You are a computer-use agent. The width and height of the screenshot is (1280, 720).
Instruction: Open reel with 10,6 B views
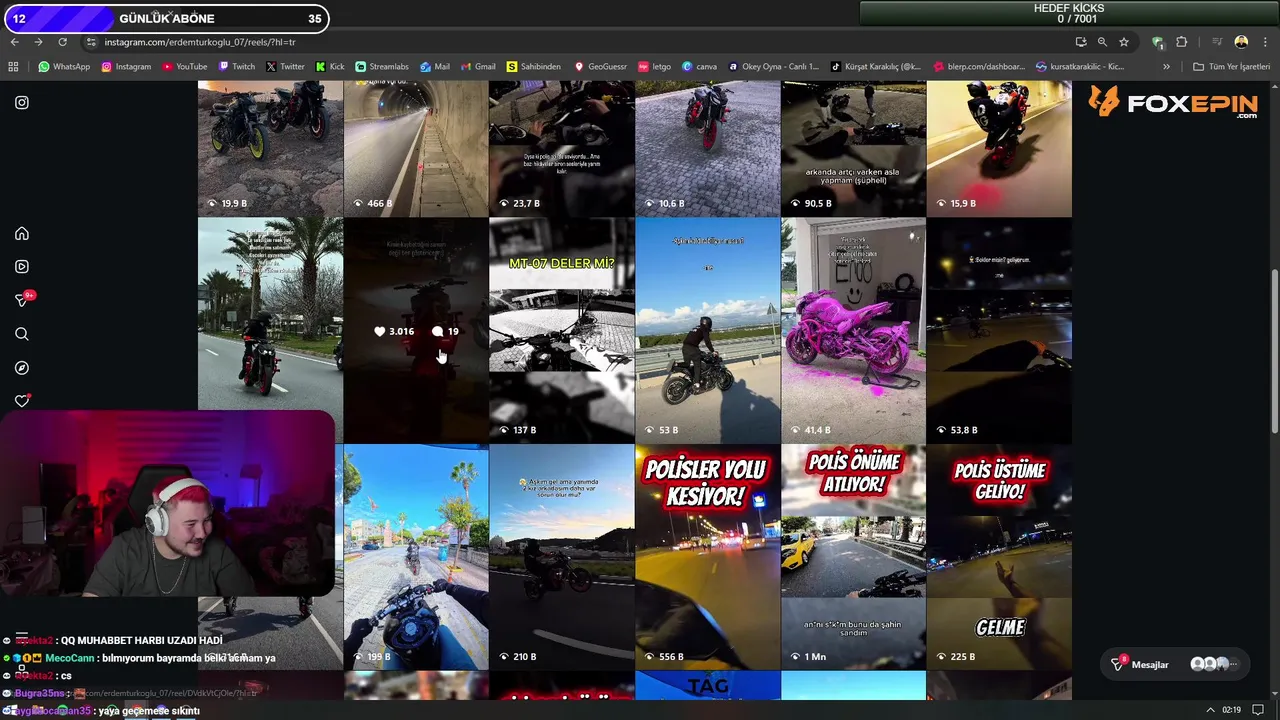tap(707, 150)
